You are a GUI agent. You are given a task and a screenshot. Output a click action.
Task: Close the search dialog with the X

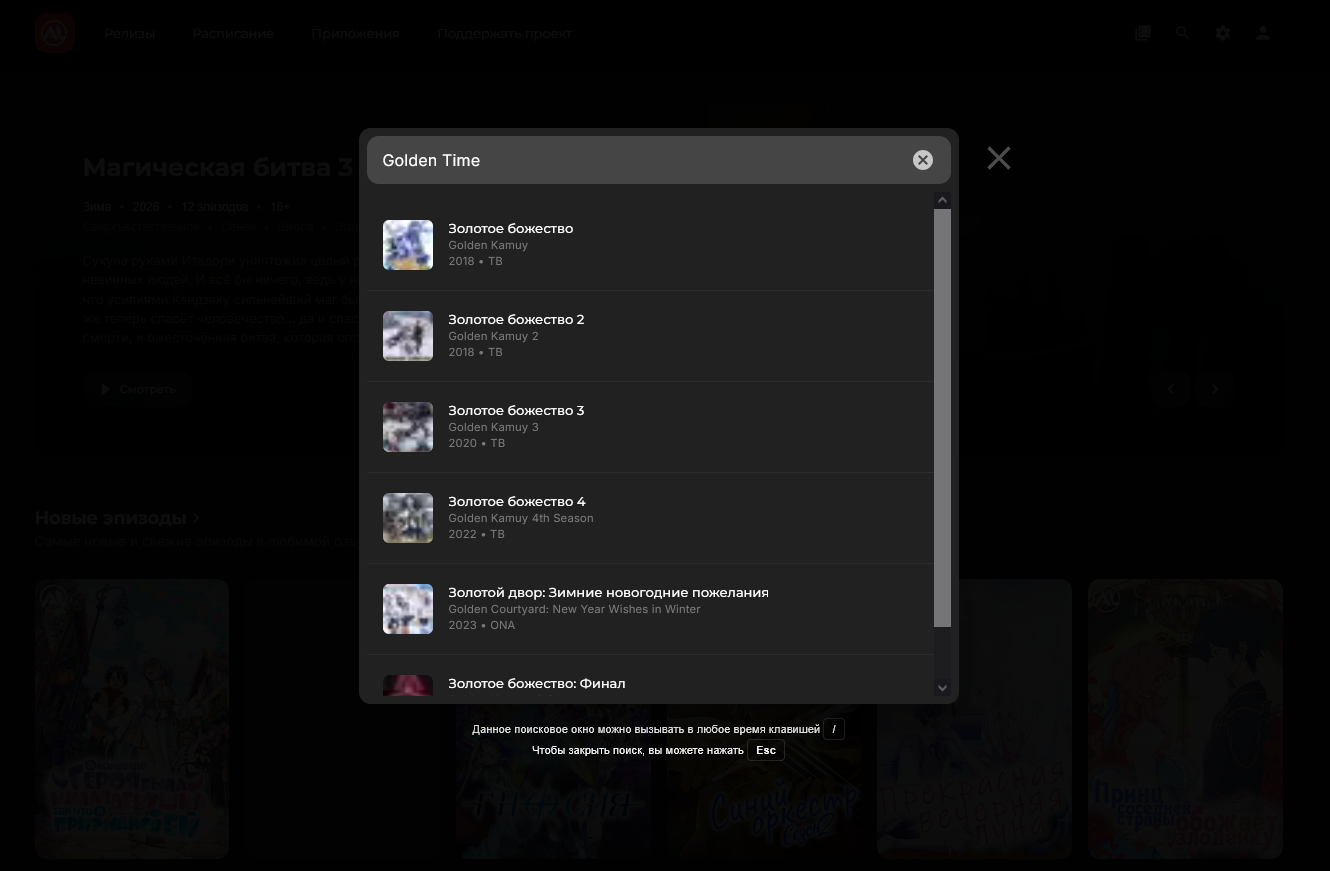[998, 158]
